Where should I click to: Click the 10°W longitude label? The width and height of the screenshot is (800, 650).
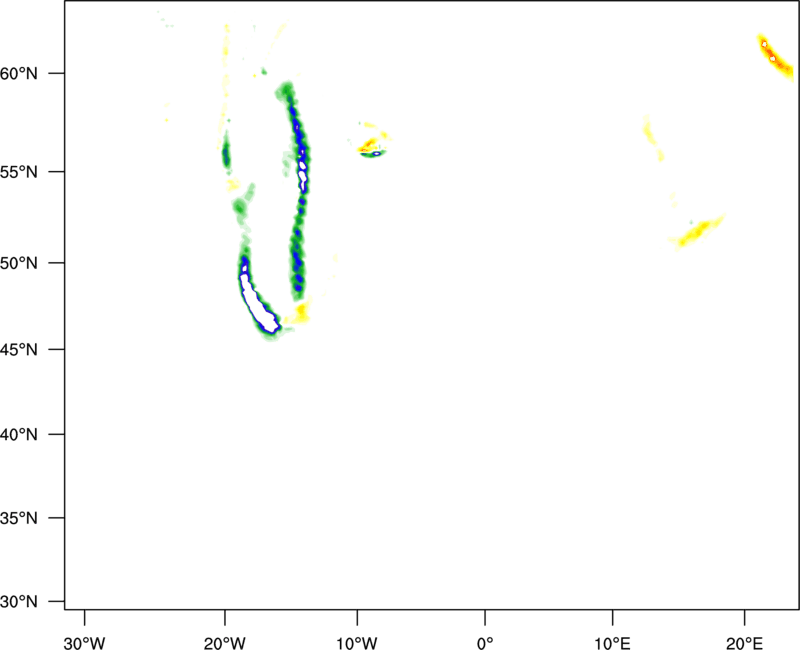[x=357, y=643]
